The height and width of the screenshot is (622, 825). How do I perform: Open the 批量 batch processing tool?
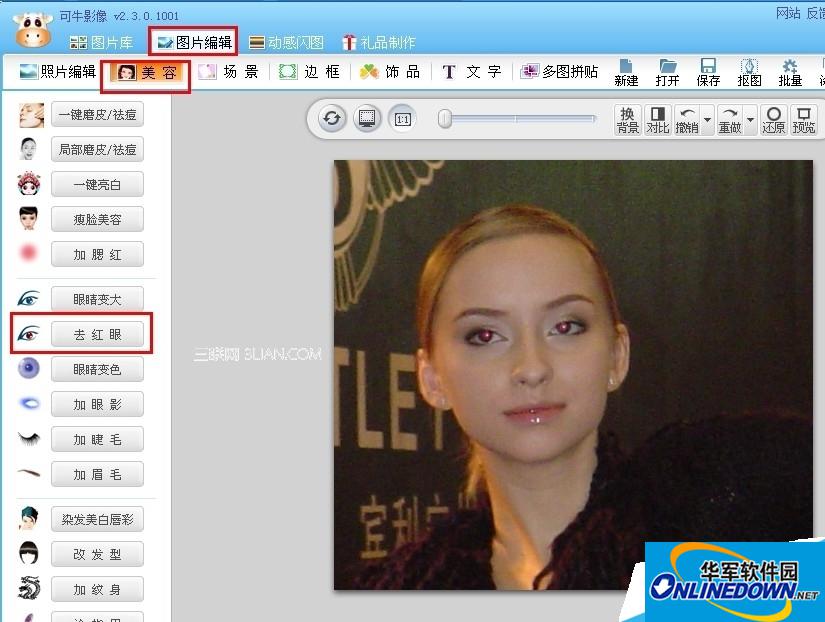pos(790,72)
